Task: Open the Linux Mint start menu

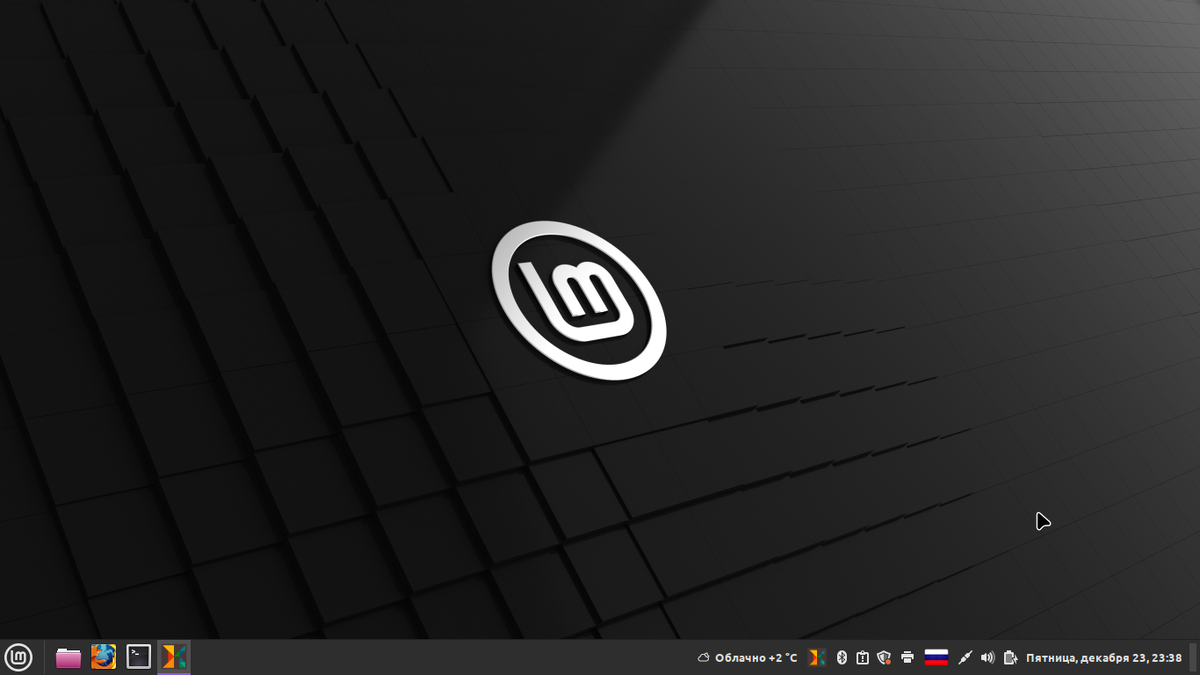Action: coord(18,657)
